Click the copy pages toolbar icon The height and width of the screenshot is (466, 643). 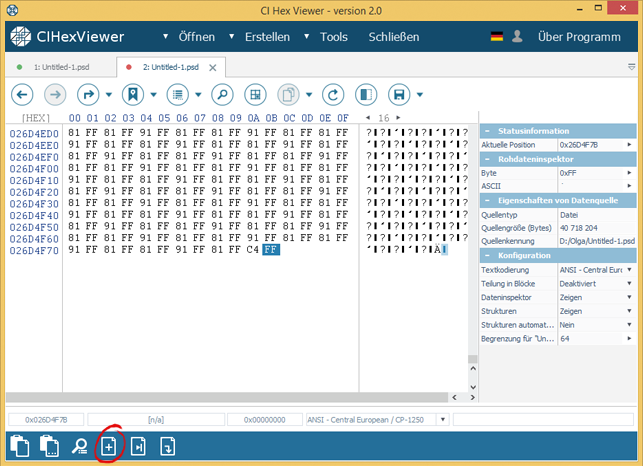click(x=288, y=95)
